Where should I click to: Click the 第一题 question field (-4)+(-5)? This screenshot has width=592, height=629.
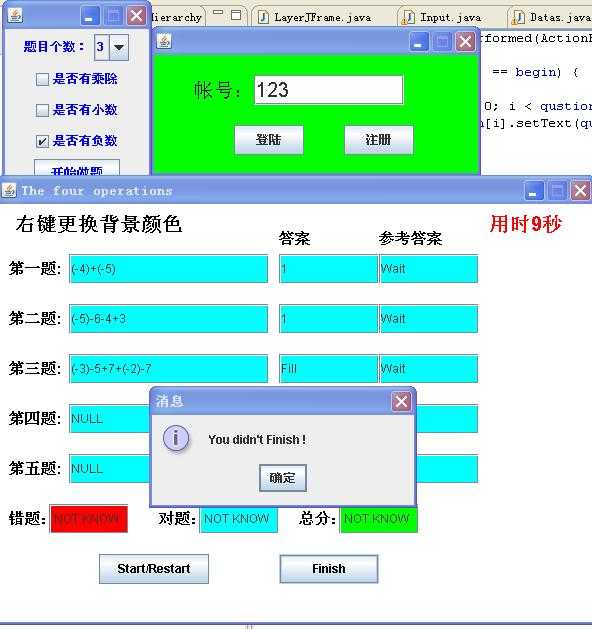coord(168,269)
